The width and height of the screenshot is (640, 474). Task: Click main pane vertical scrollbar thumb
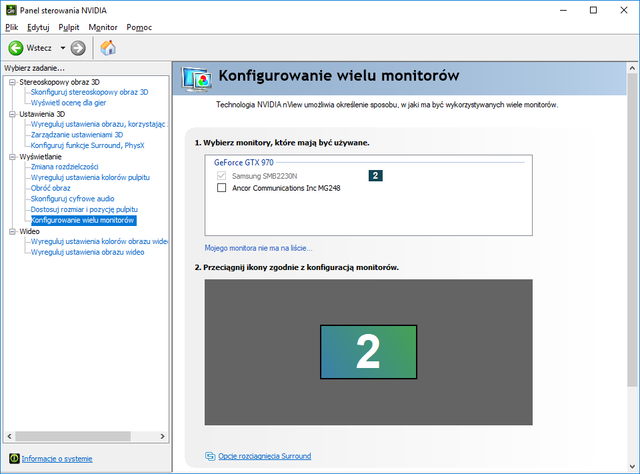click(632, 230)
